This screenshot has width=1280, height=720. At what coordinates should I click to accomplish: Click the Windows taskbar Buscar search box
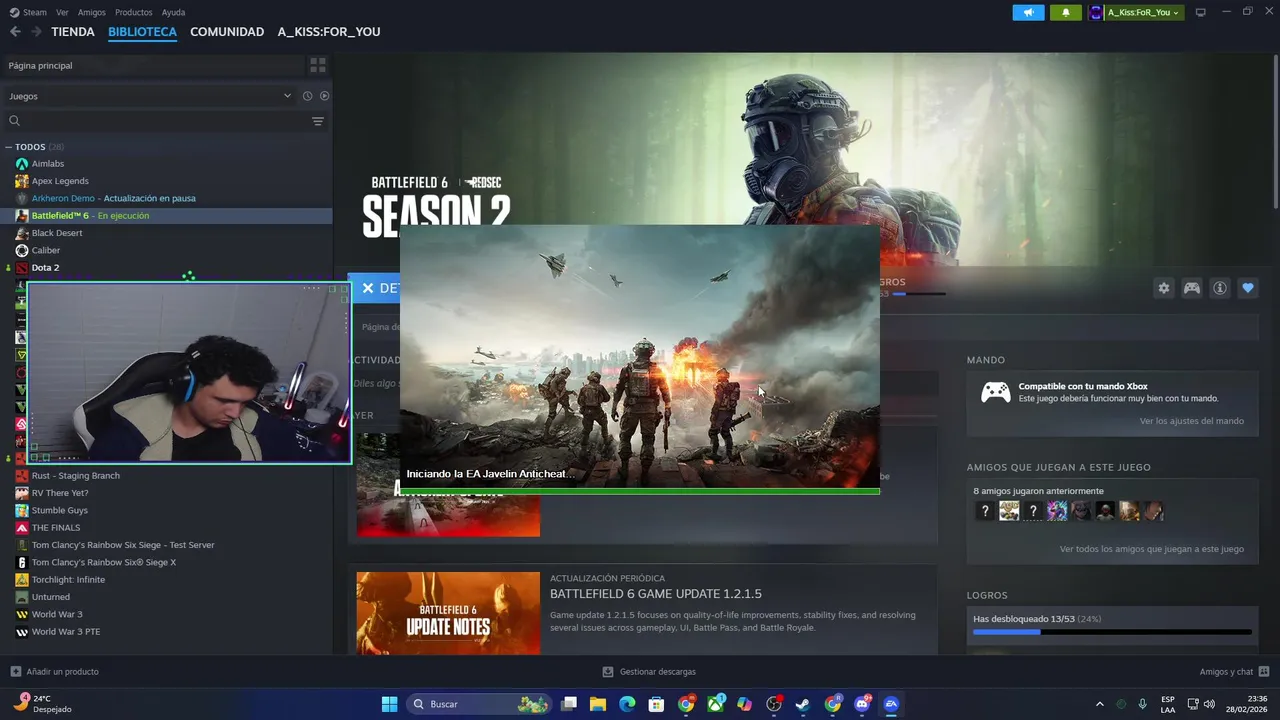click(x=479, y=704)
